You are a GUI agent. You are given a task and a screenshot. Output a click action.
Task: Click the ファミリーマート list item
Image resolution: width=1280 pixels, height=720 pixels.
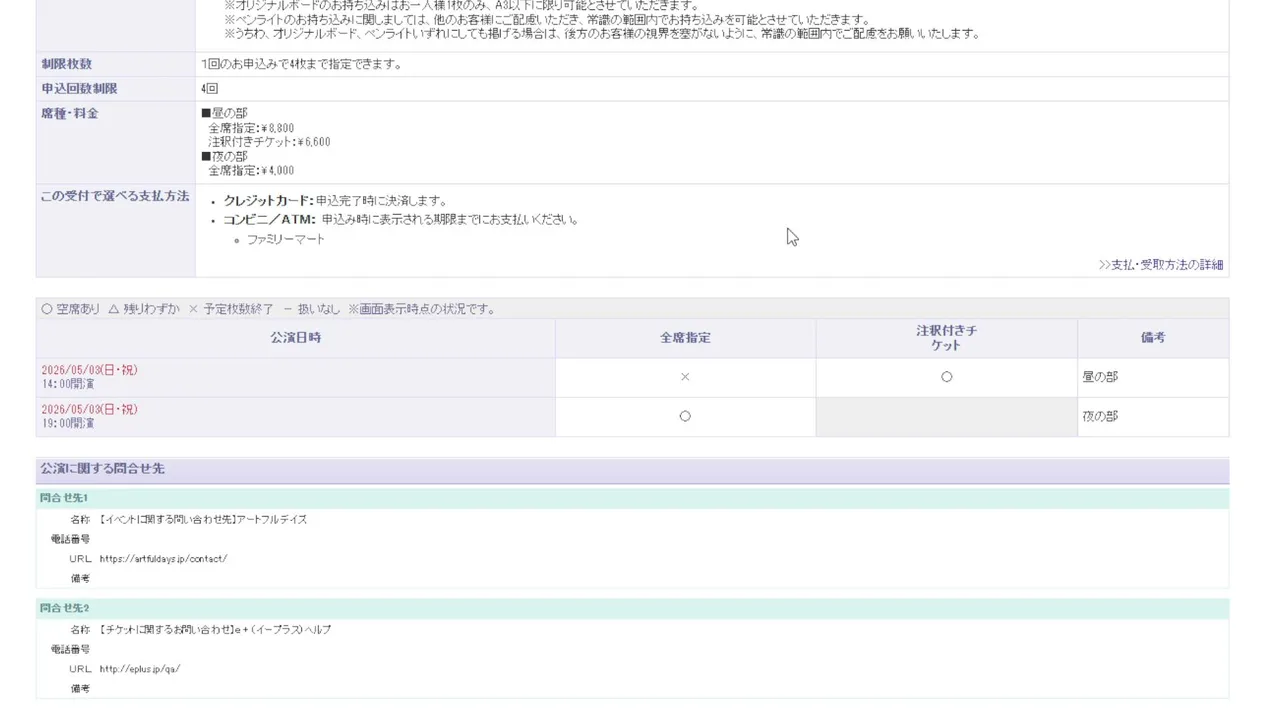[x=286, y=240]
